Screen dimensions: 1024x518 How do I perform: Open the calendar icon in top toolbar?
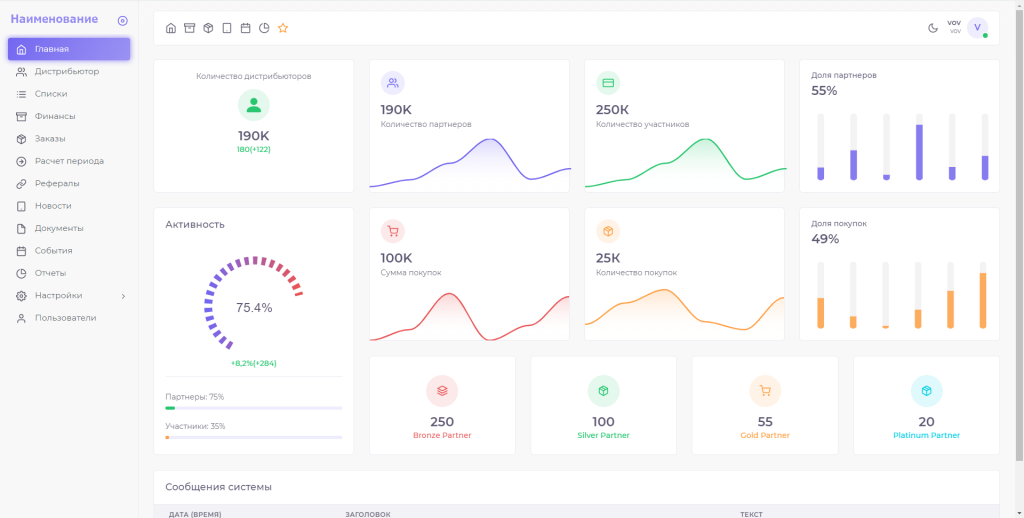coord(245,28)
